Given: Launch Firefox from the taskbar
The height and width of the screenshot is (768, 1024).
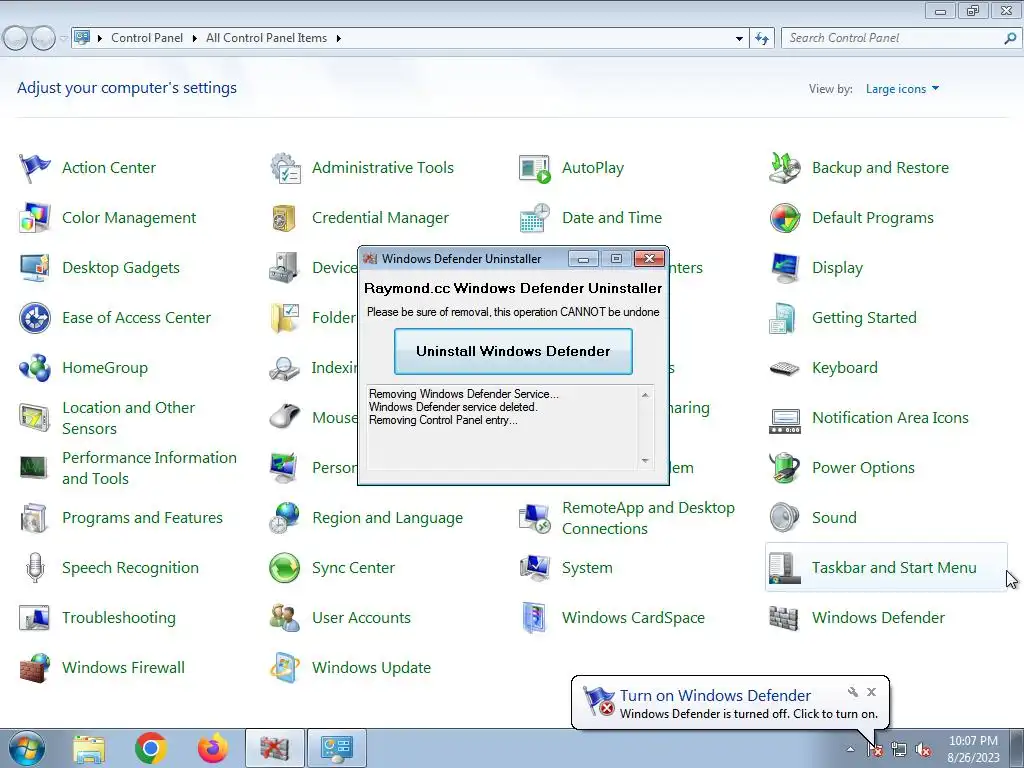Looking at the screenshot, I should 213,748.
